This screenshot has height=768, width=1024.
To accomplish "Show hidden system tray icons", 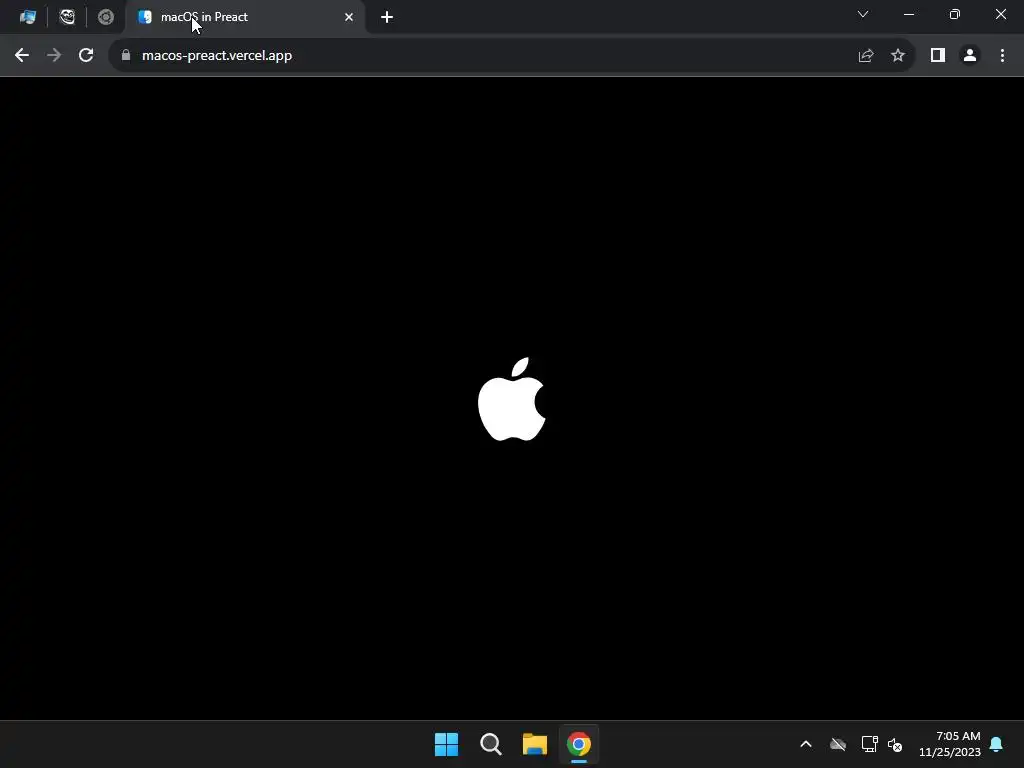I will (806, 744).
